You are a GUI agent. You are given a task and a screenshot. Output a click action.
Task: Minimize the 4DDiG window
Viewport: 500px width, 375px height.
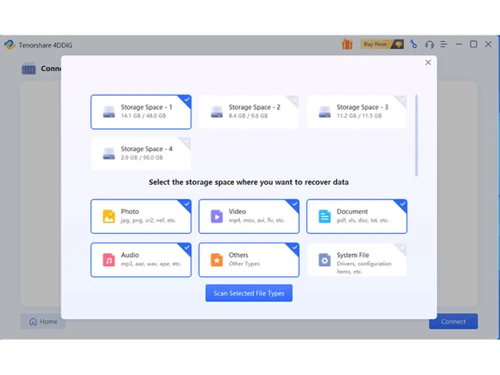(459, 44)
